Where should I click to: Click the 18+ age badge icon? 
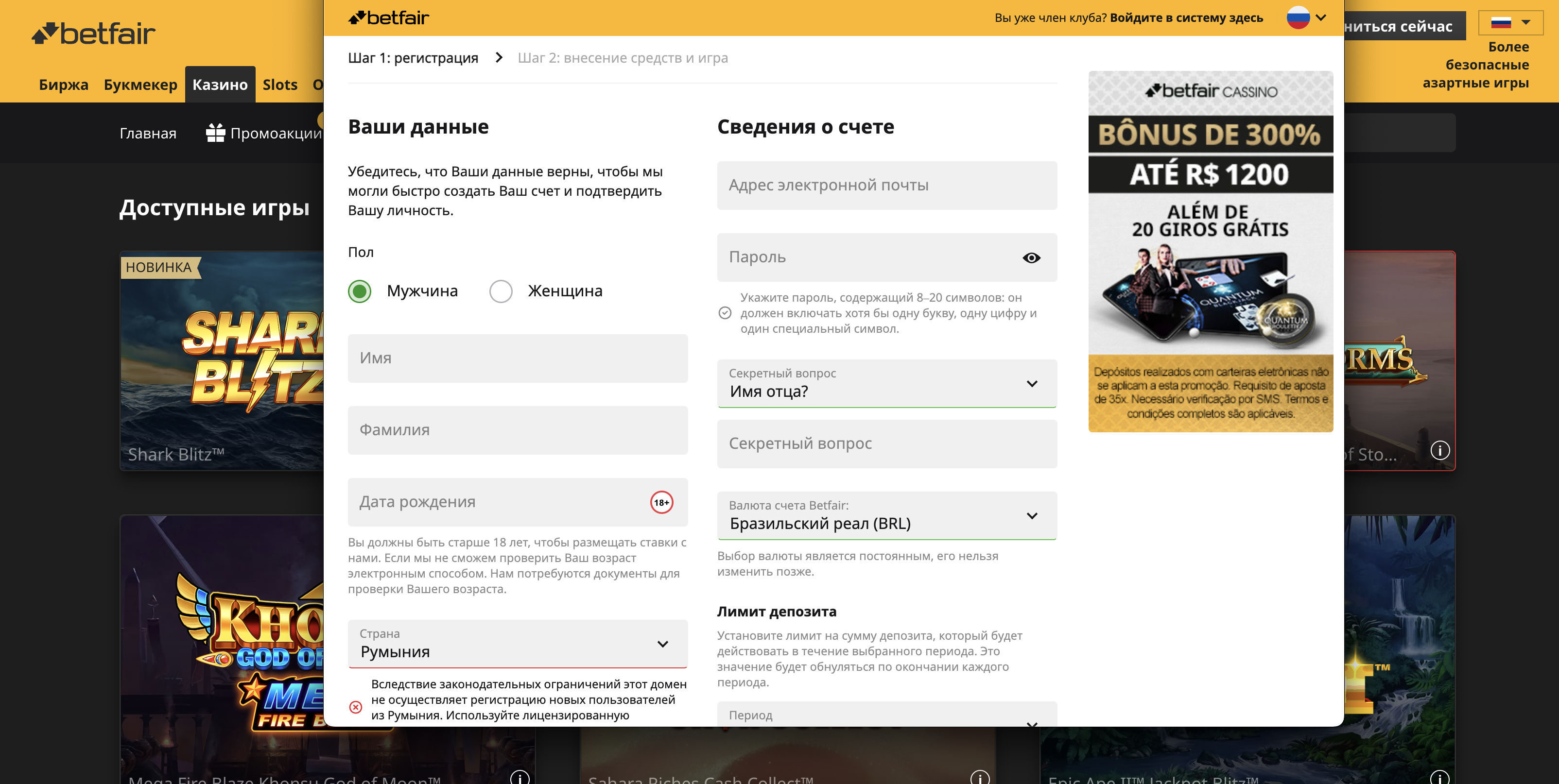pyautogui.click(x=661, y=502)
